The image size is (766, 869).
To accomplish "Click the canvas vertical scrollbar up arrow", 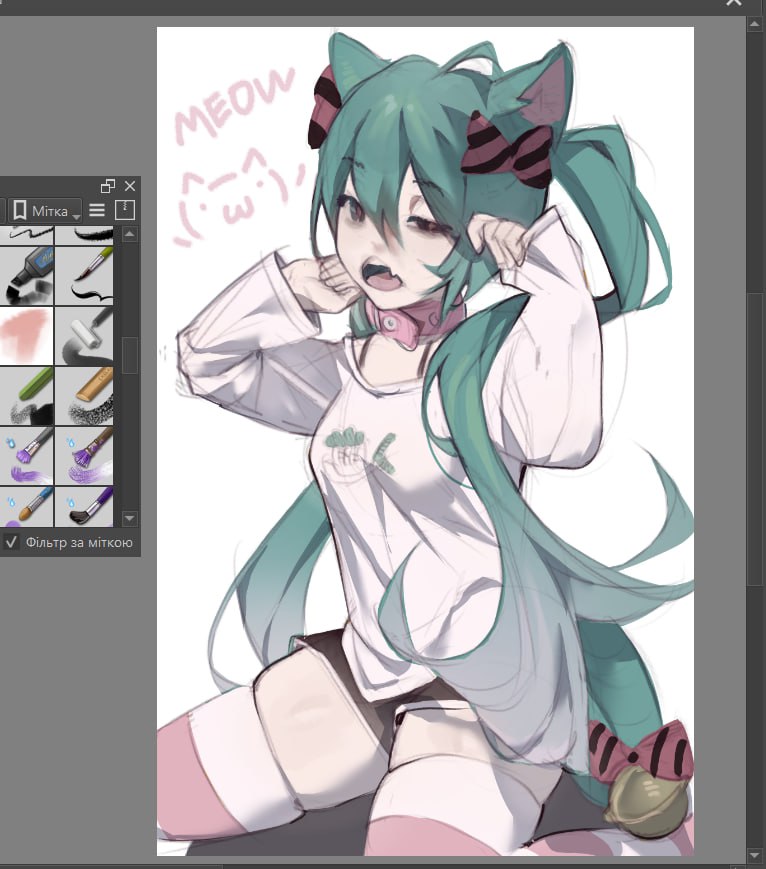I will click(x=754, y=24).
